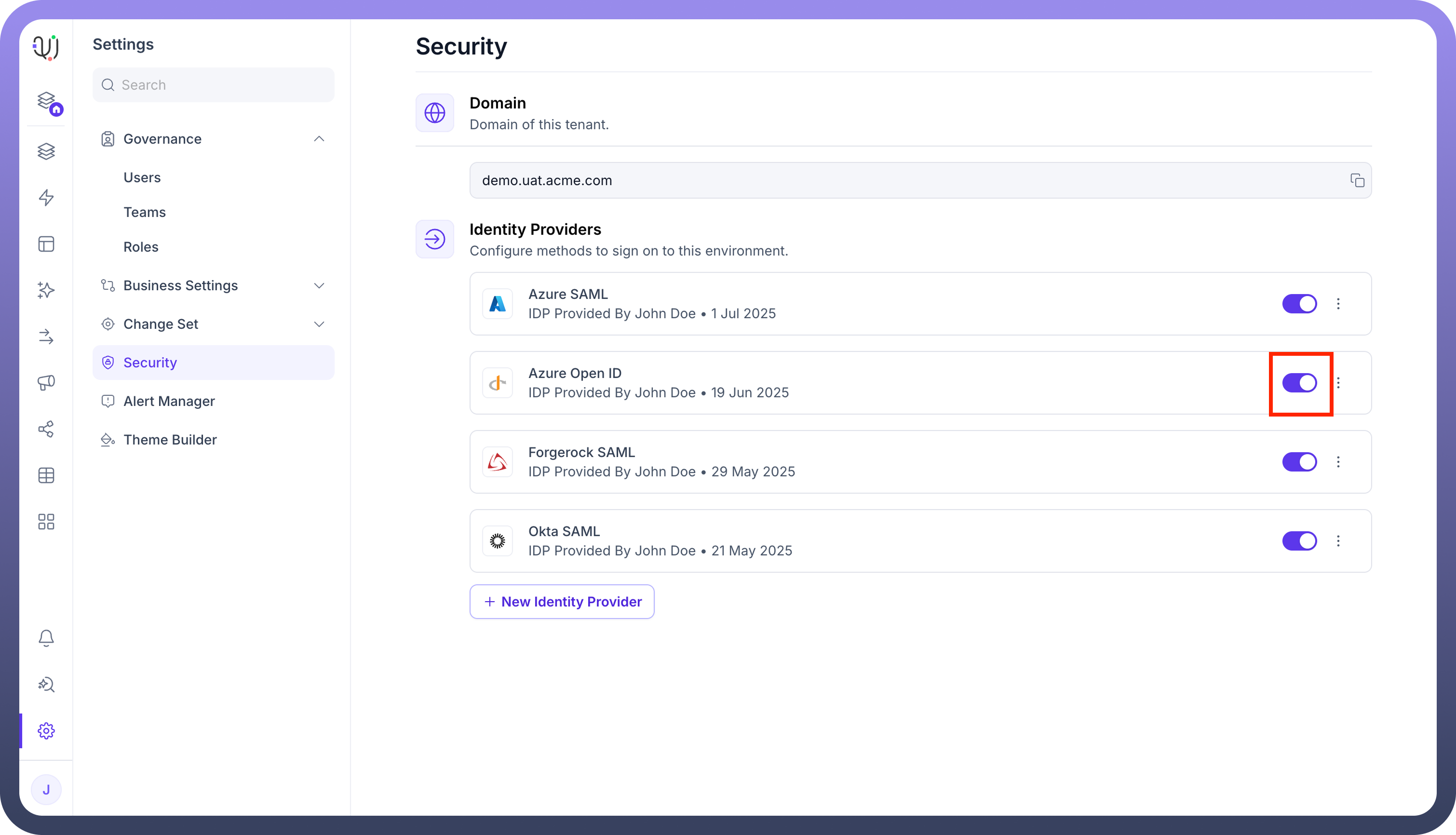Image resolution: width=1456 pixels, height=835 pixels.
Task: Toggle off Azure Open ID provider
Action: pyautogui.click(x=1299, y=383)
